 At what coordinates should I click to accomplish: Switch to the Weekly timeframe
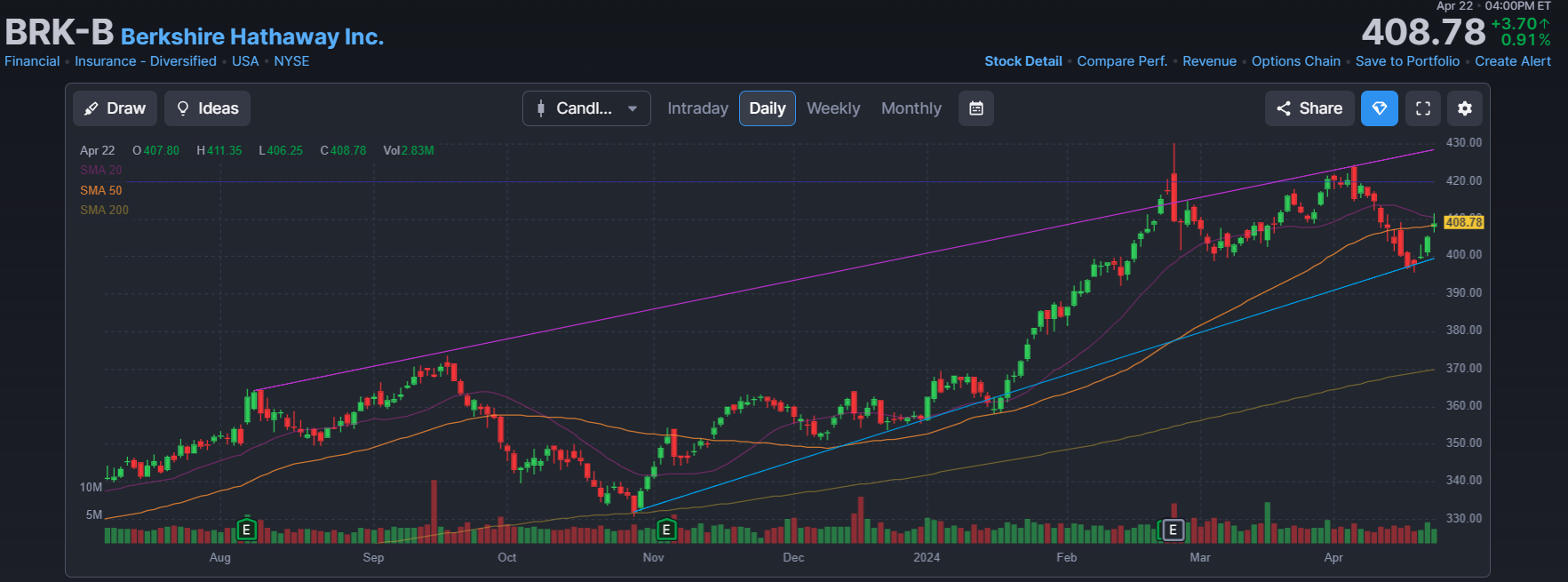point(833,108)
